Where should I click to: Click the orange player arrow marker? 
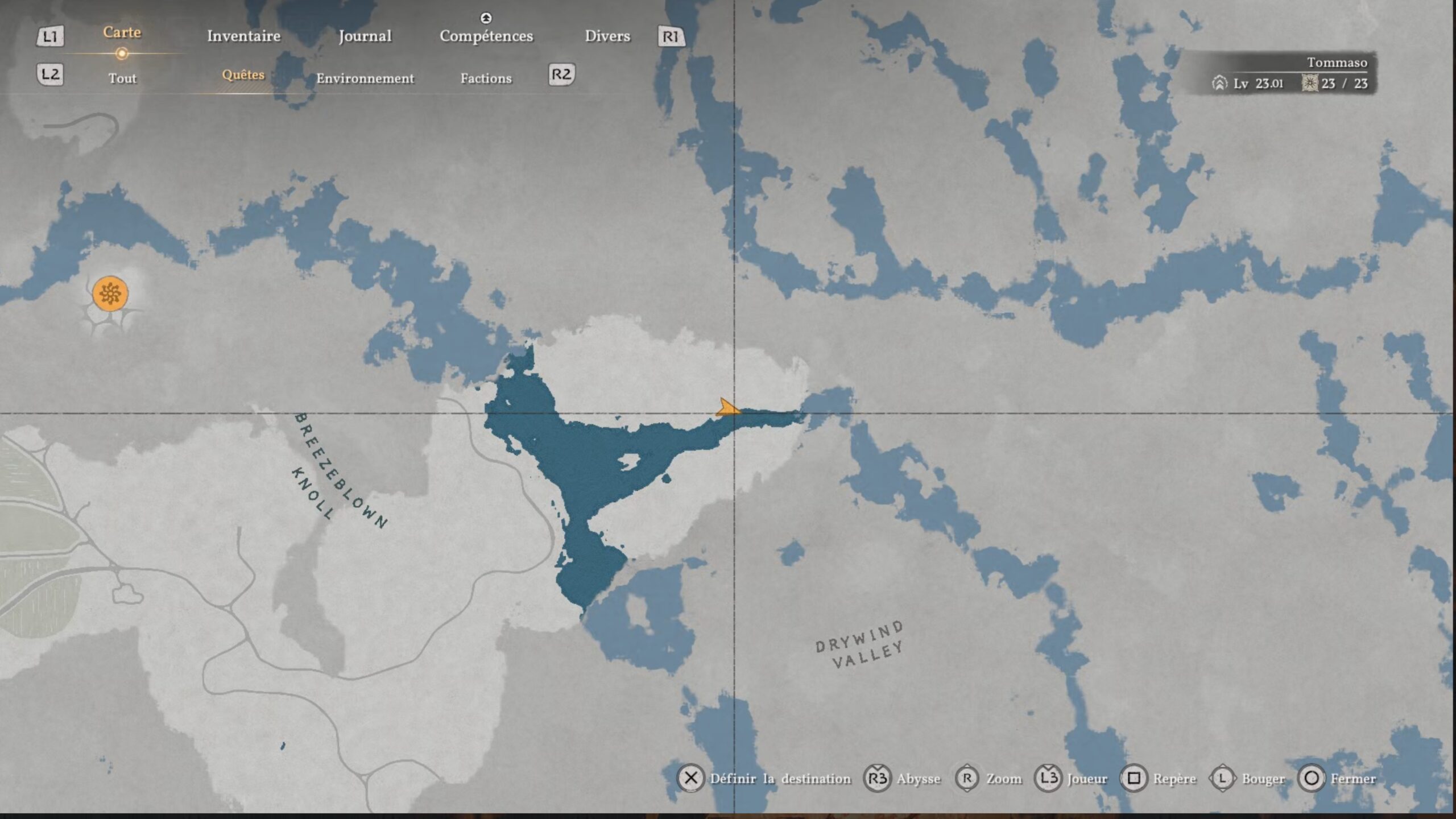point(726,408)
